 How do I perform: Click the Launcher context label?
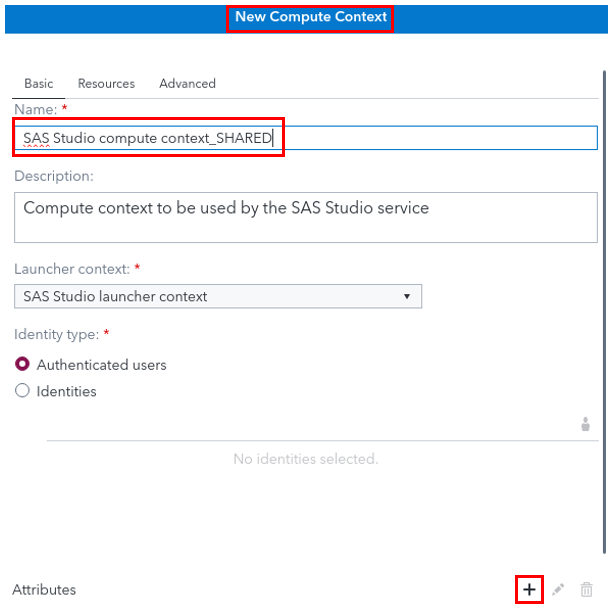point(72,269)
